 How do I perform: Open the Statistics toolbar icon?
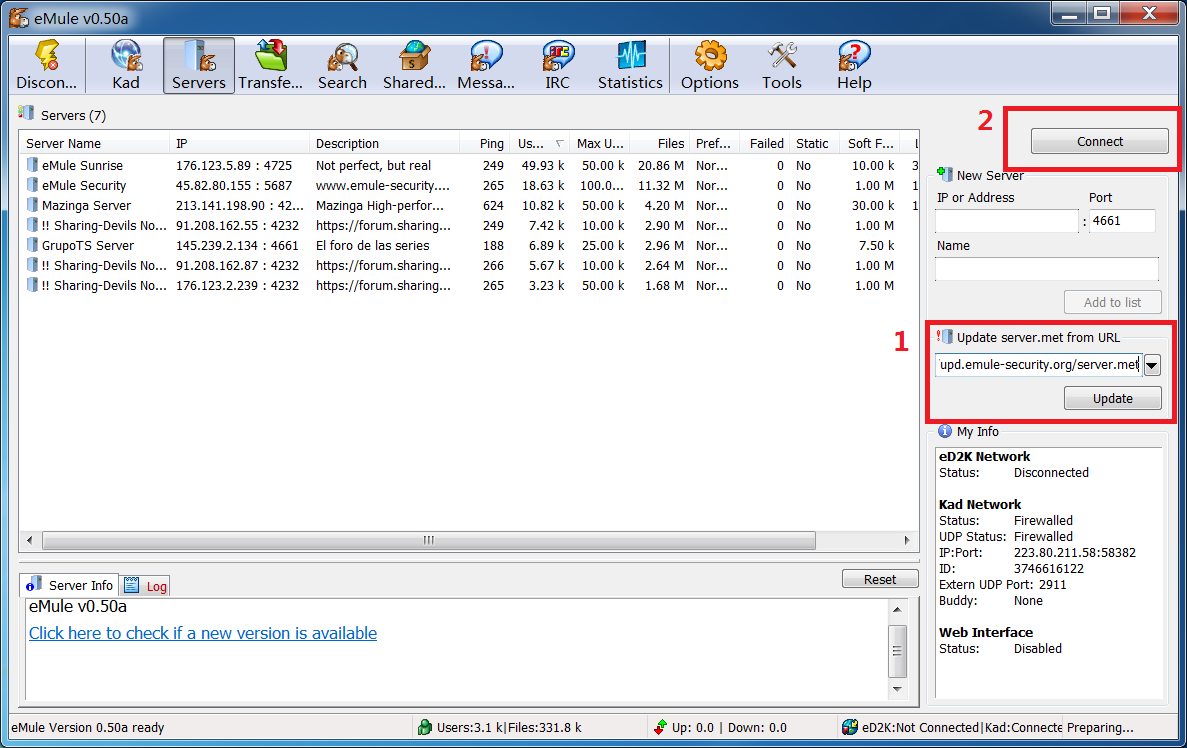click(x=630, y=66)
